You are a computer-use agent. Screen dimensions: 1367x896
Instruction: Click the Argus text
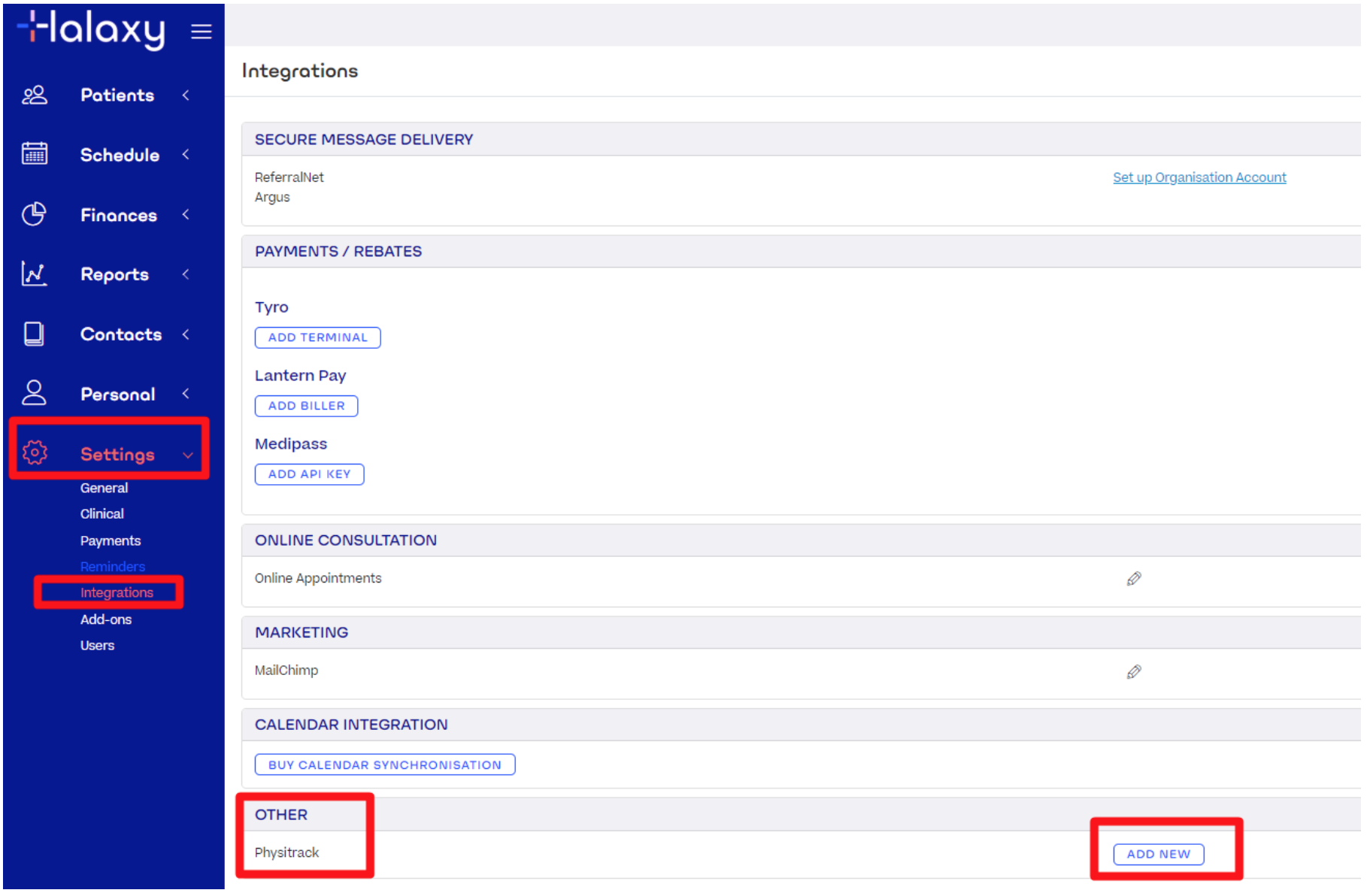(x=271, y=197)
